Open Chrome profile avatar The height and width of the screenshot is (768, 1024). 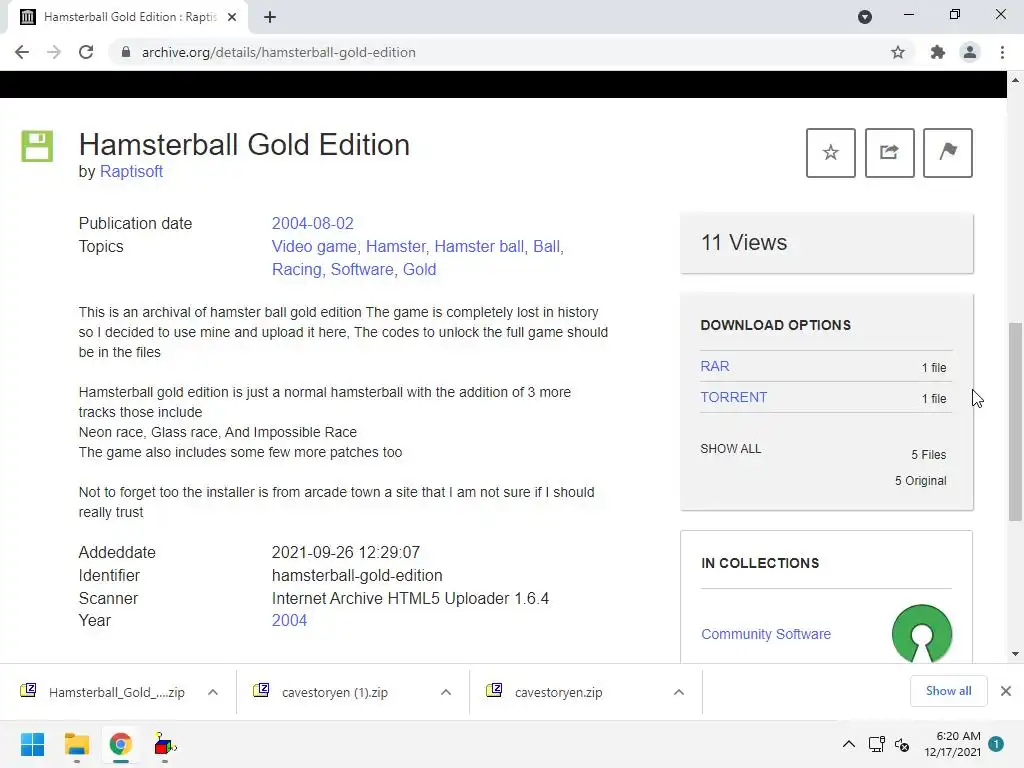(970, 52)
